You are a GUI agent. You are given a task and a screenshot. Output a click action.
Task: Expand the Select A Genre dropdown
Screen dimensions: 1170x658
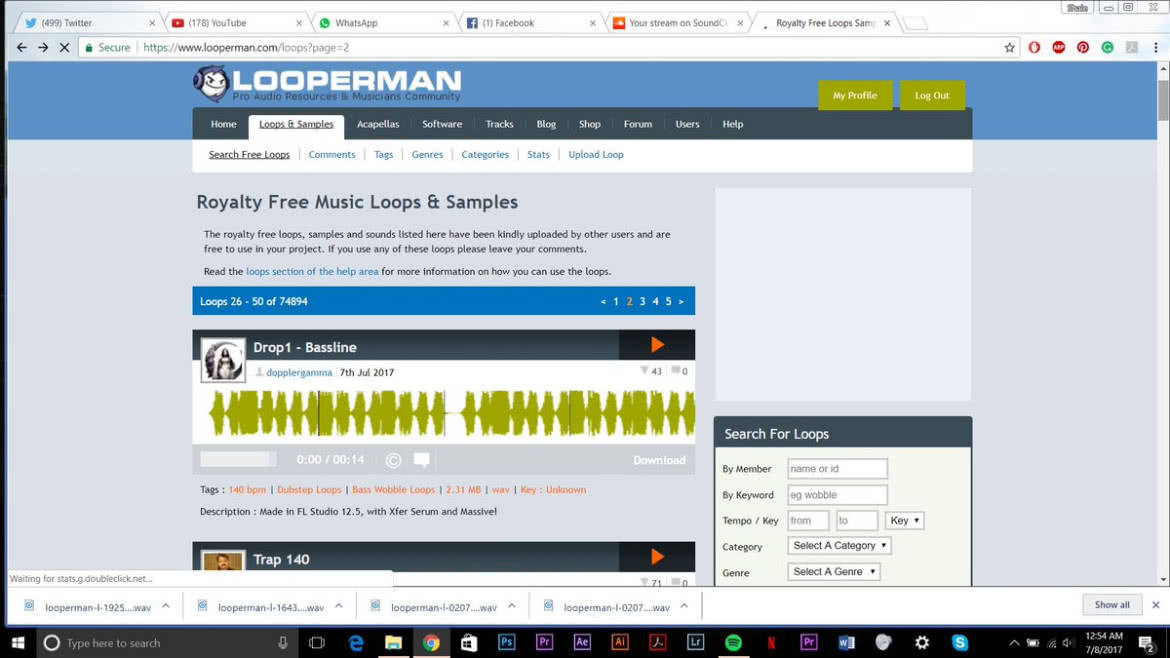tap(833, 572)
